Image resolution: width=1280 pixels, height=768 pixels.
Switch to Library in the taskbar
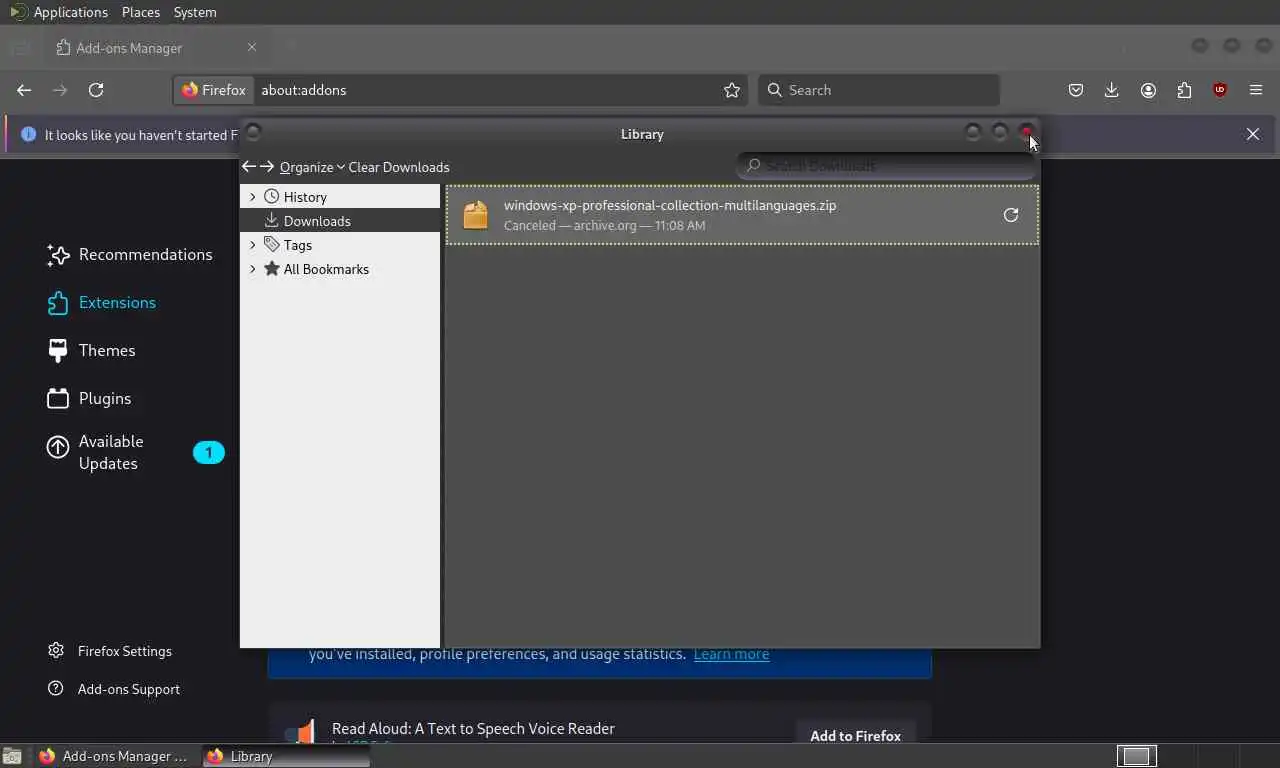click(285, 756)
